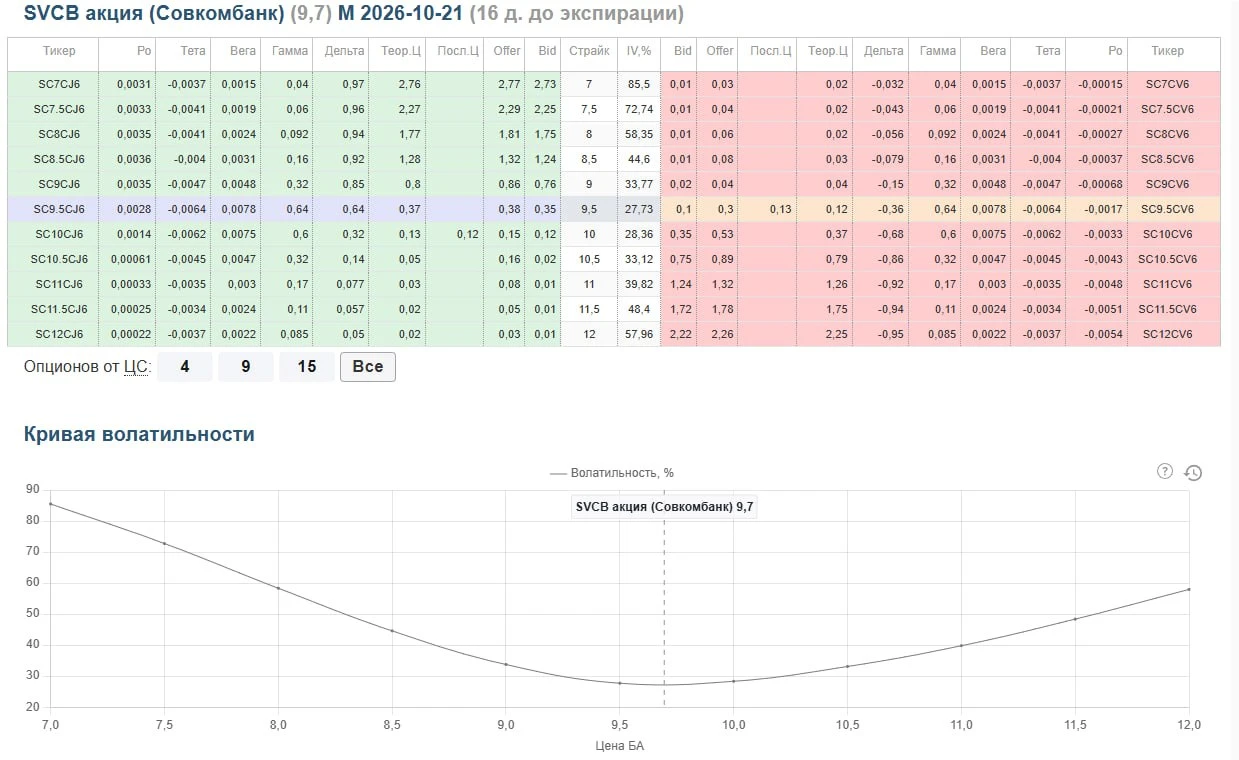
Task: Click the IV value 39,82
Action: pyautogui.click(x=639, y=284)
